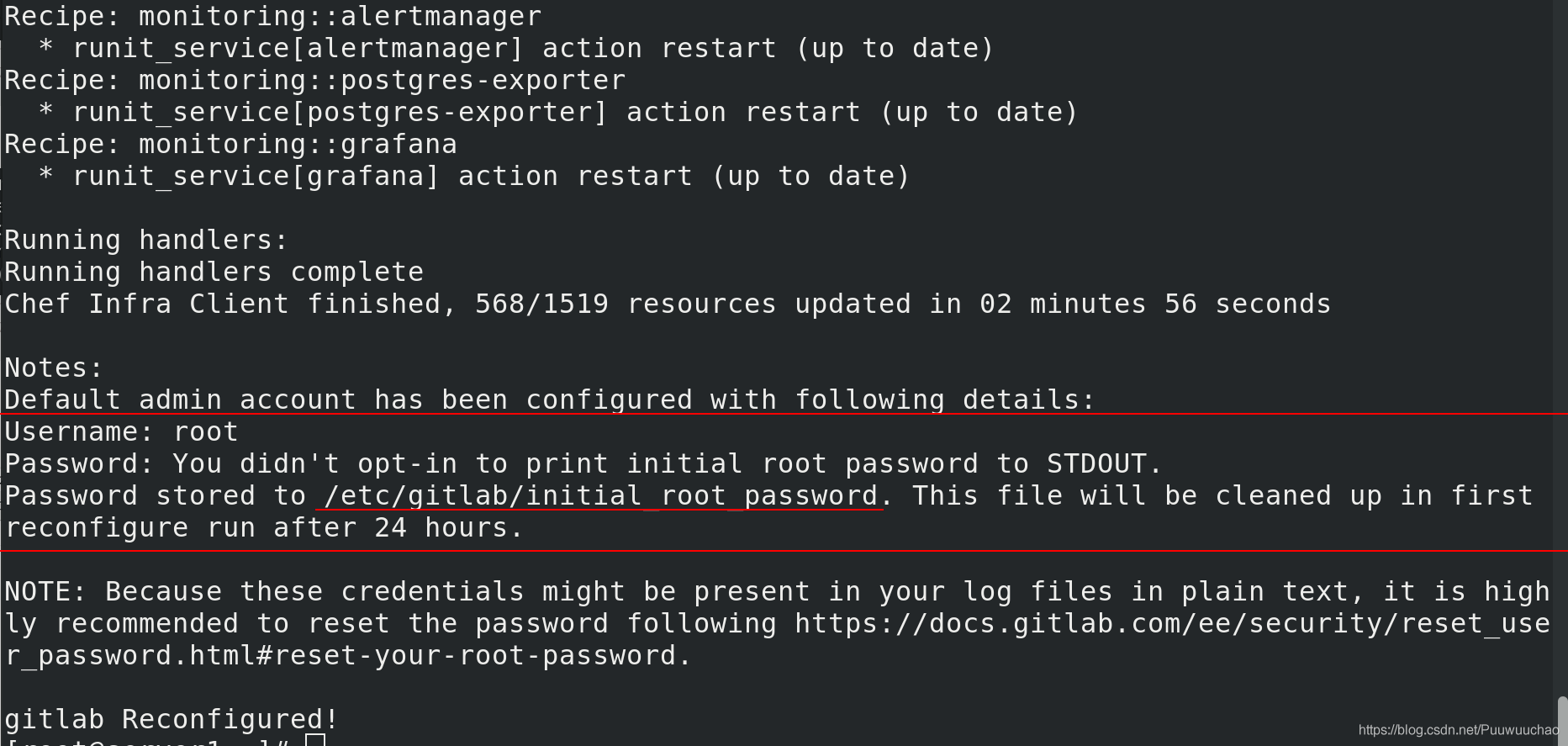Click the runit_service[grafana] action line
Viewport: 1568px width, 746px height.
click(474, 177)
